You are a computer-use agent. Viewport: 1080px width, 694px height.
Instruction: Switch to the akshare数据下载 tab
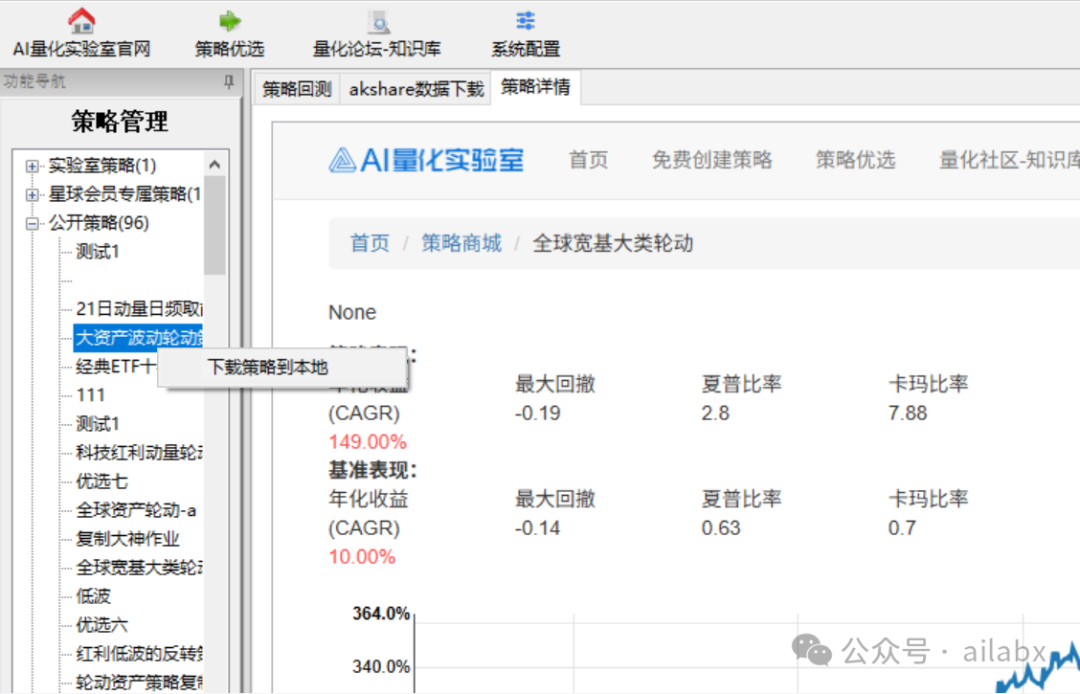tap(416, 89)
